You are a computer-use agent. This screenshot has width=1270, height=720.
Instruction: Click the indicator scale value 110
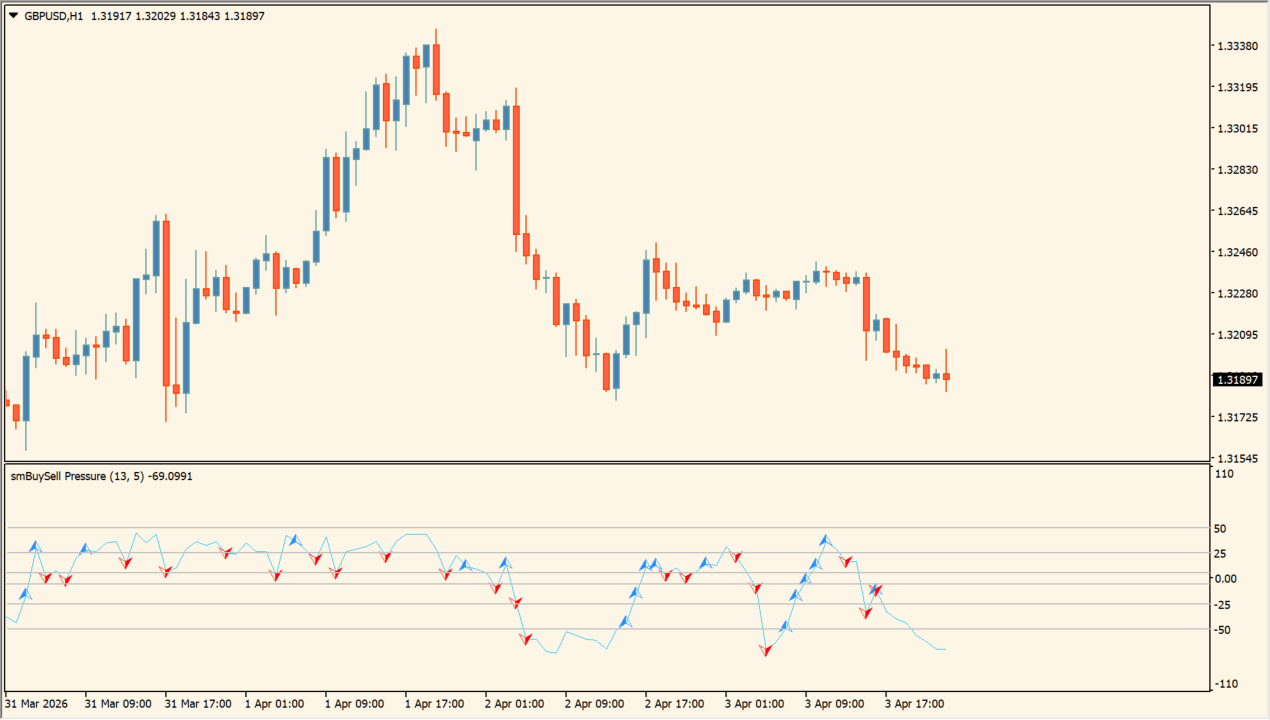pyautogui.click(x=1222, y=474)
